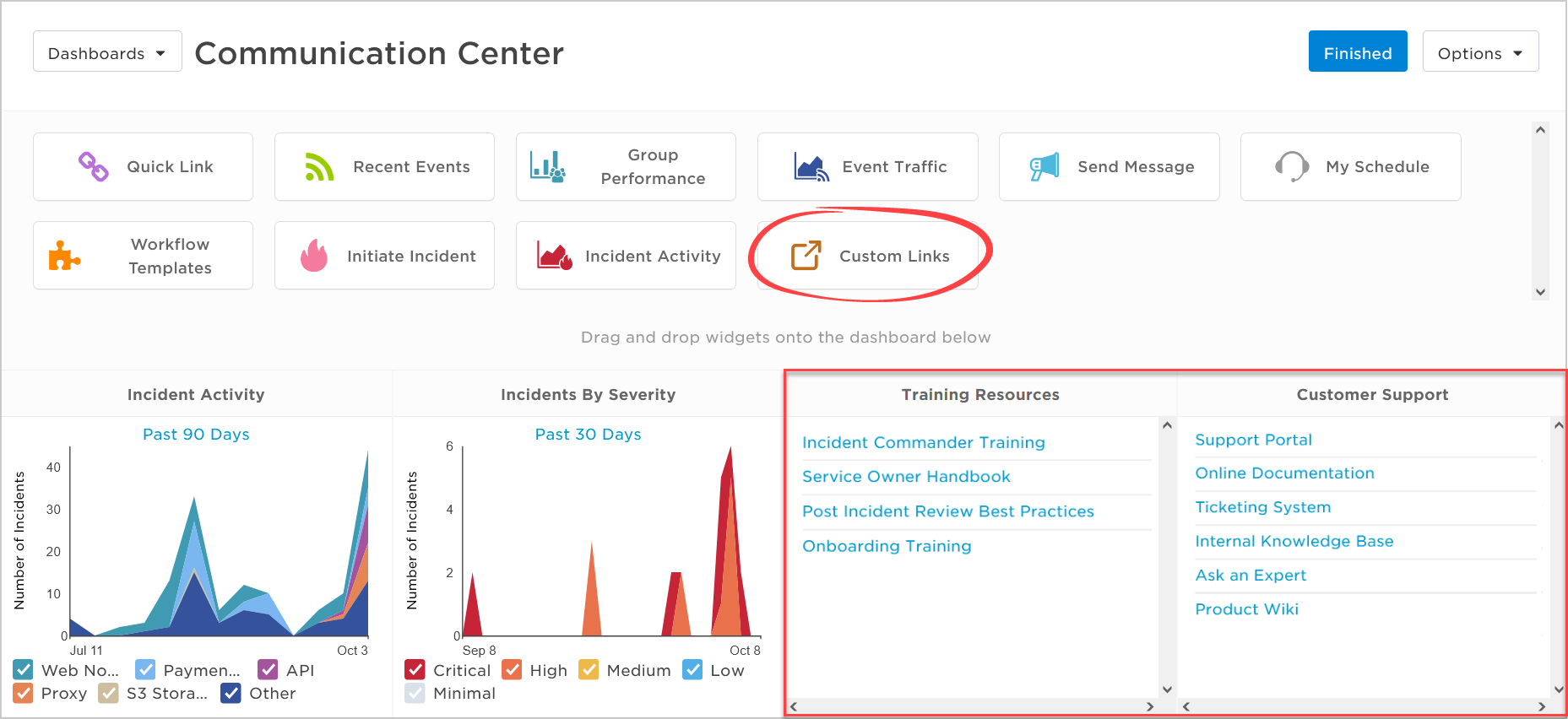Select the Initiate Incident widget label
Viewport: 1568px width, 719px height.
pos(411,256)
